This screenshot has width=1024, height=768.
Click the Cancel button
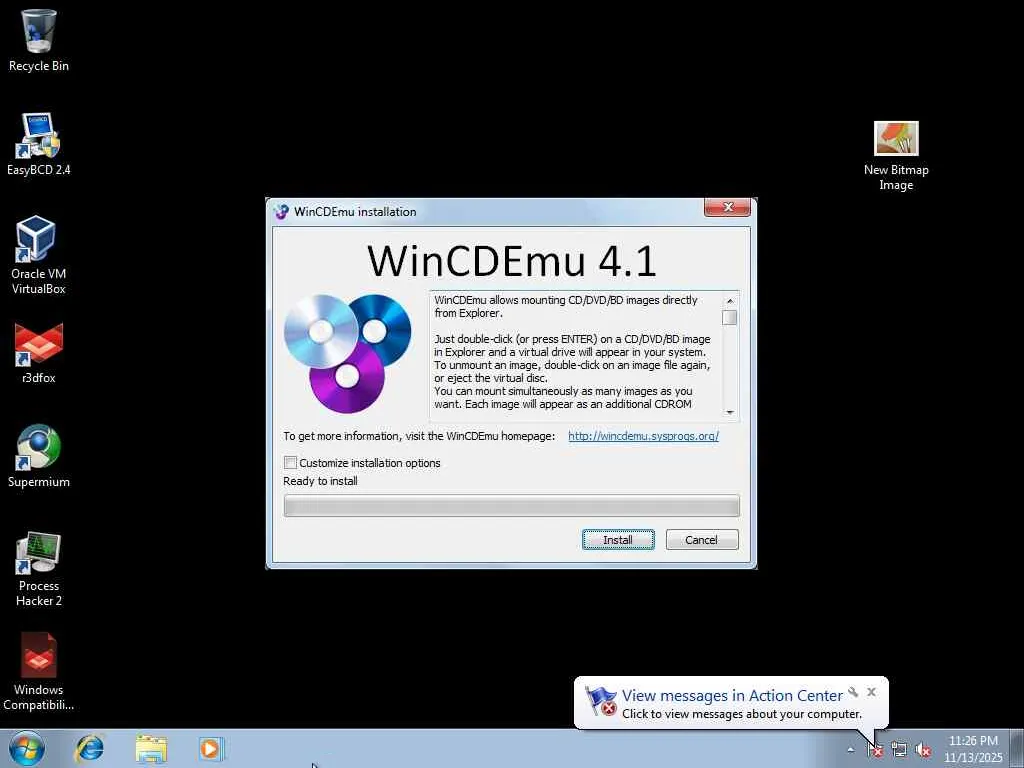701,539
